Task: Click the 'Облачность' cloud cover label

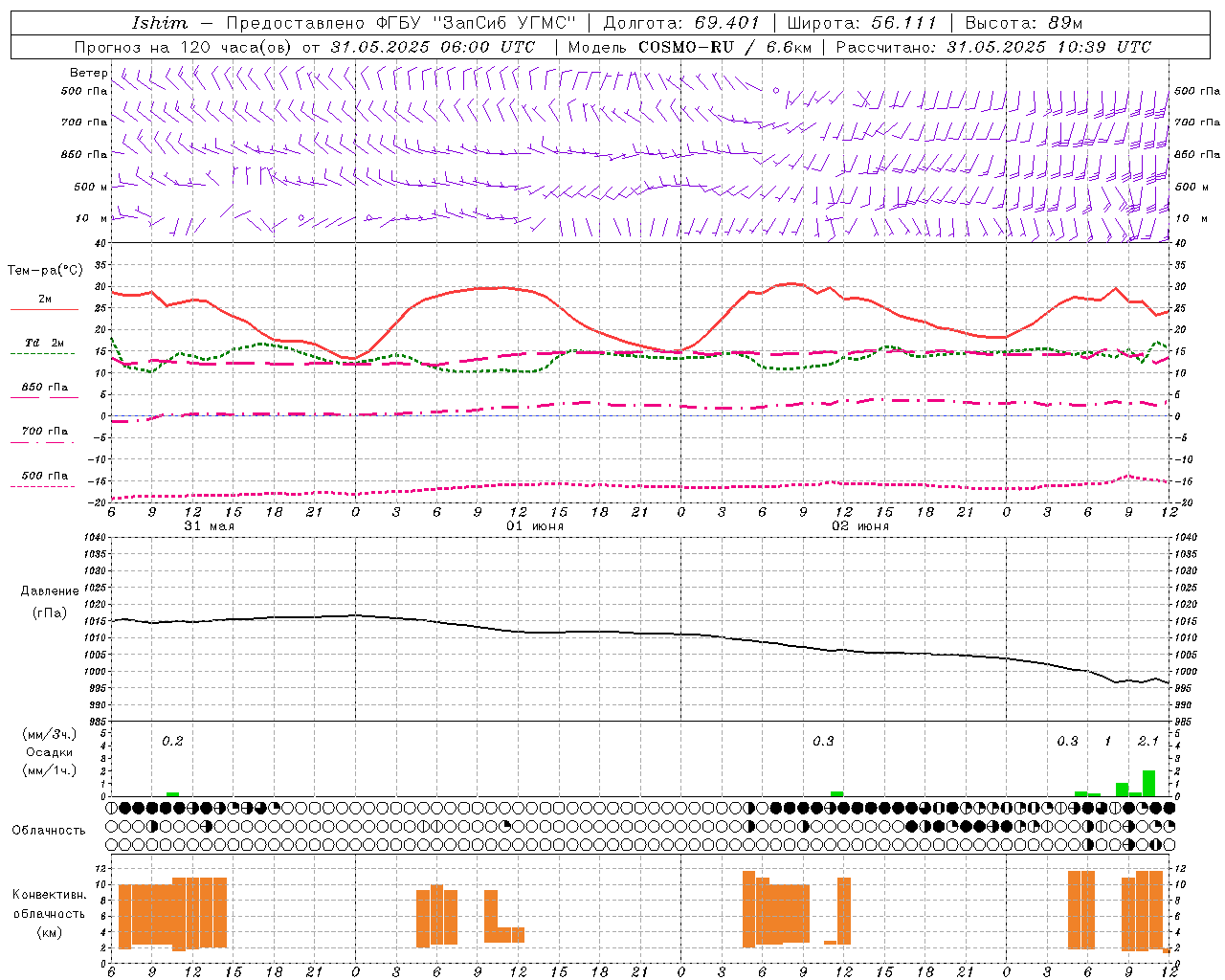Action: click(49, 830)
